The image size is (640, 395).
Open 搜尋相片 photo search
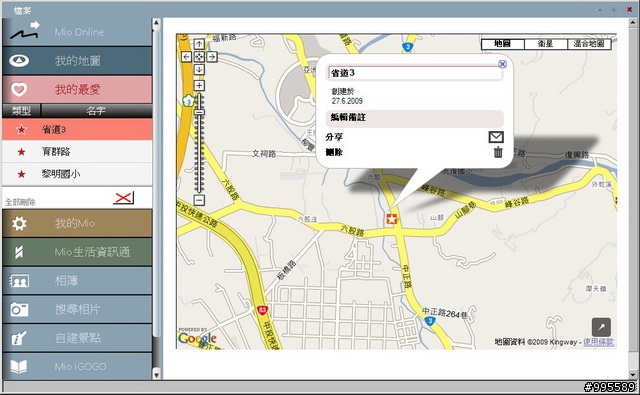pos(77,309)
